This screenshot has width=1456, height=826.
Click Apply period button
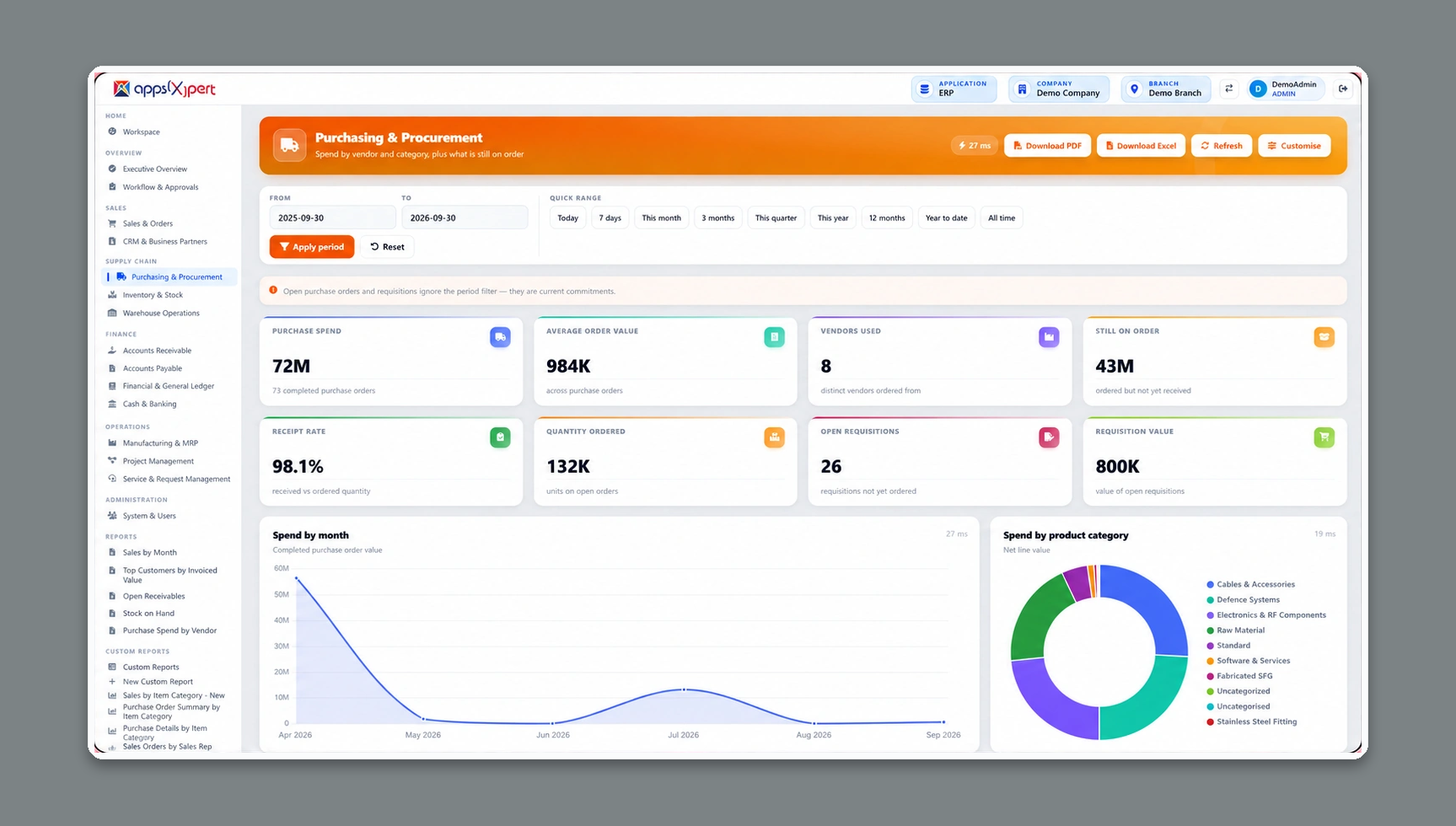pos(312,247)
